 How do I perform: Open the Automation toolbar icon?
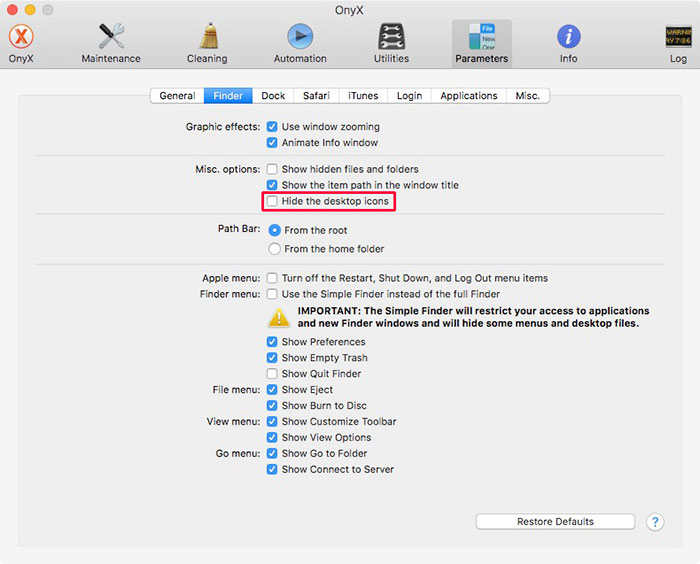(x=300, y=37)
